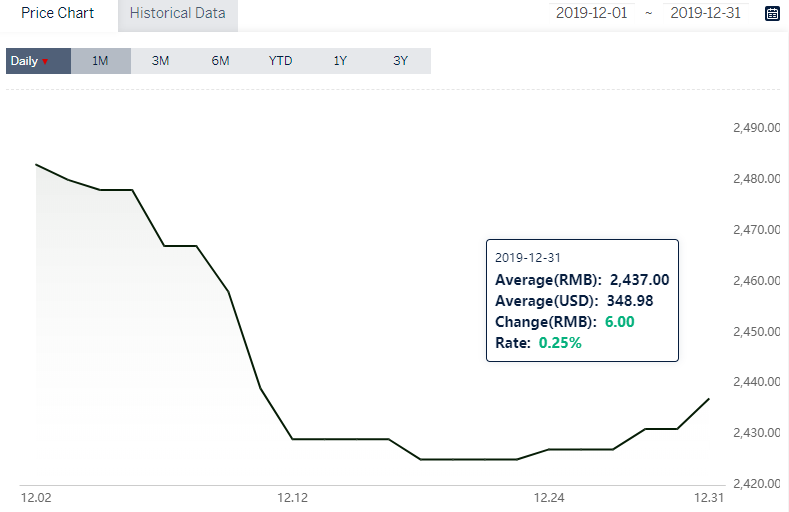Image resolution: width=789 pixels, height=512 pixels.
Task: Switch to the Price Chart tab
Action: point(57,13)
